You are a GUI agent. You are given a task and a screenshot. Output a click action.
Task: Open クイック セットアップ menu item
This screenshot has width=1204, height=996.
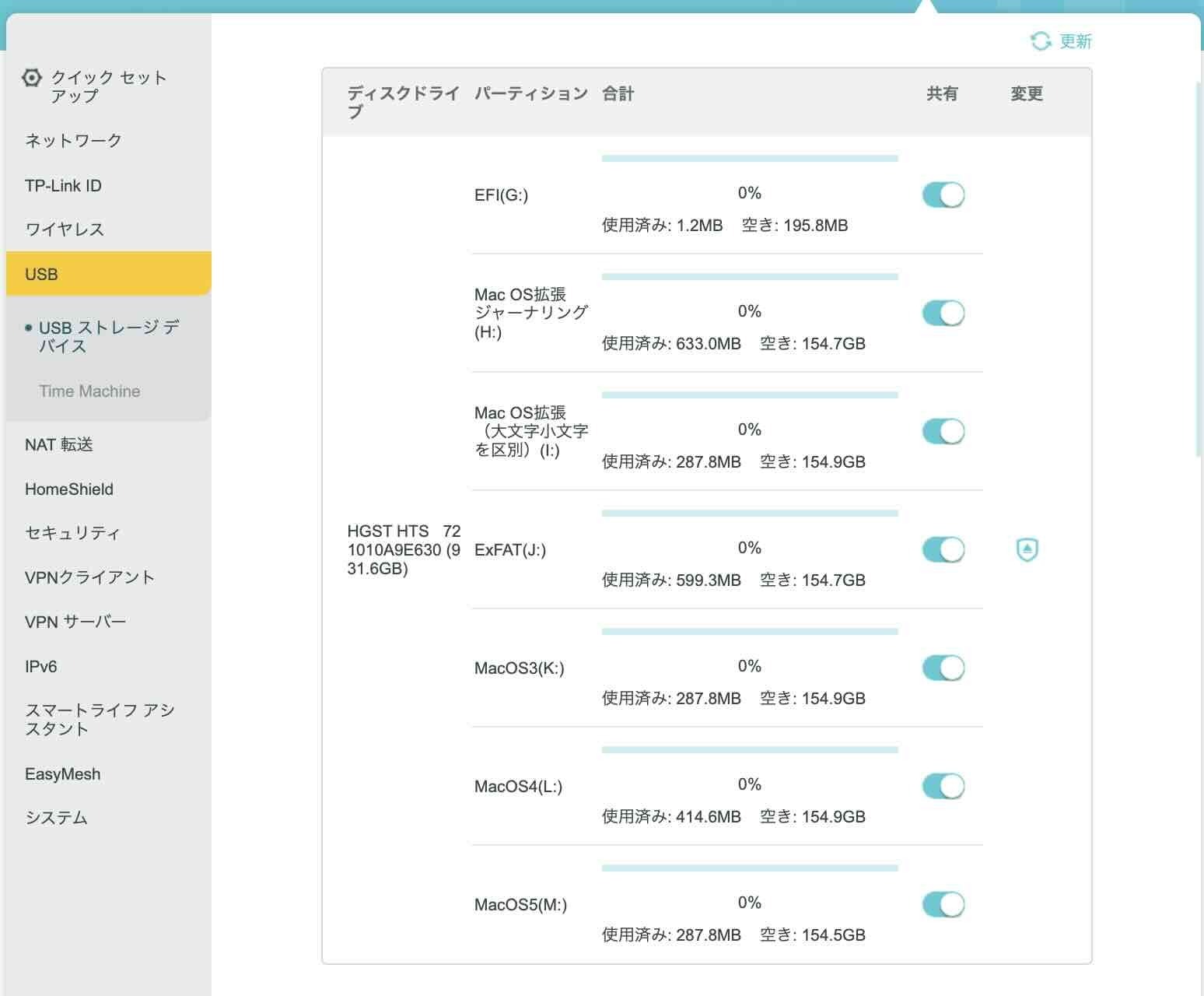pyautogui.click(x=108, y=86)
